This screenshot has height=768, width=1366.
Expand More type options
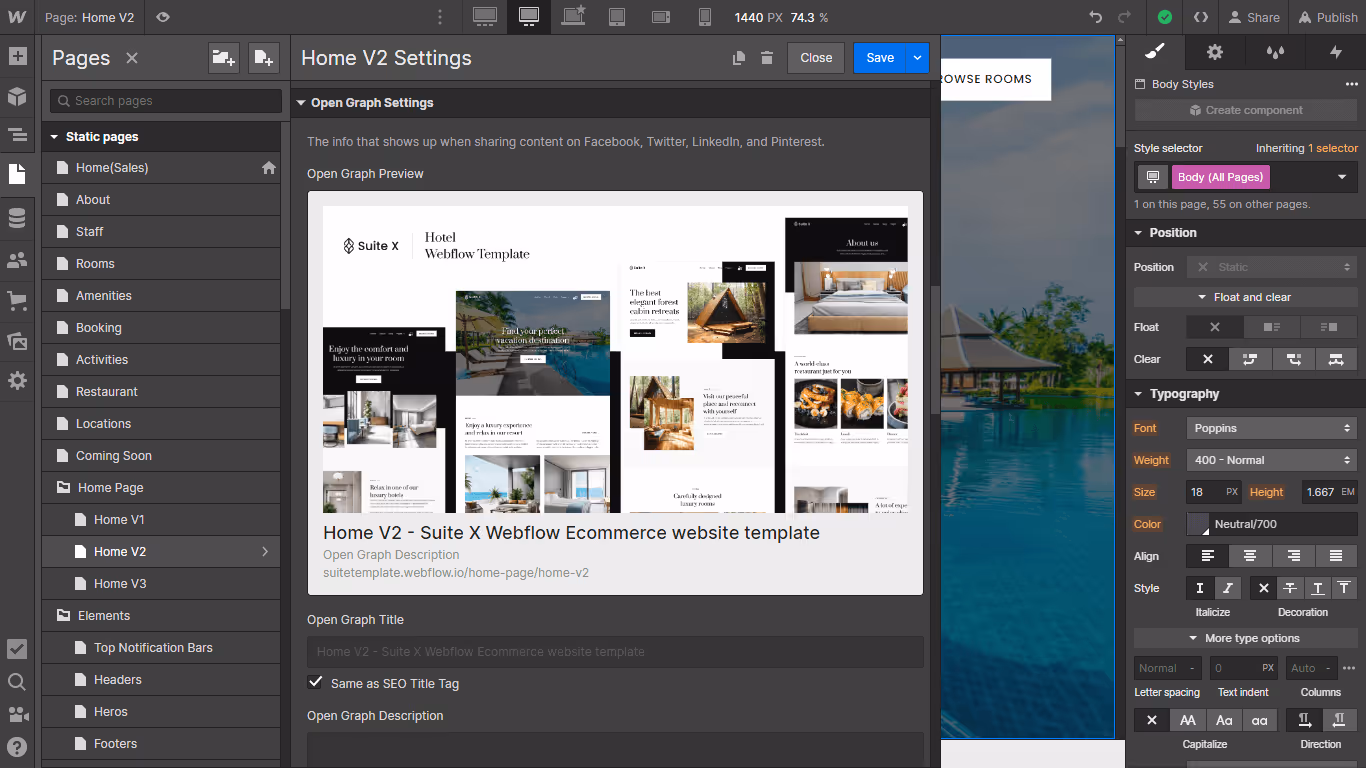tap(1244, 638)
